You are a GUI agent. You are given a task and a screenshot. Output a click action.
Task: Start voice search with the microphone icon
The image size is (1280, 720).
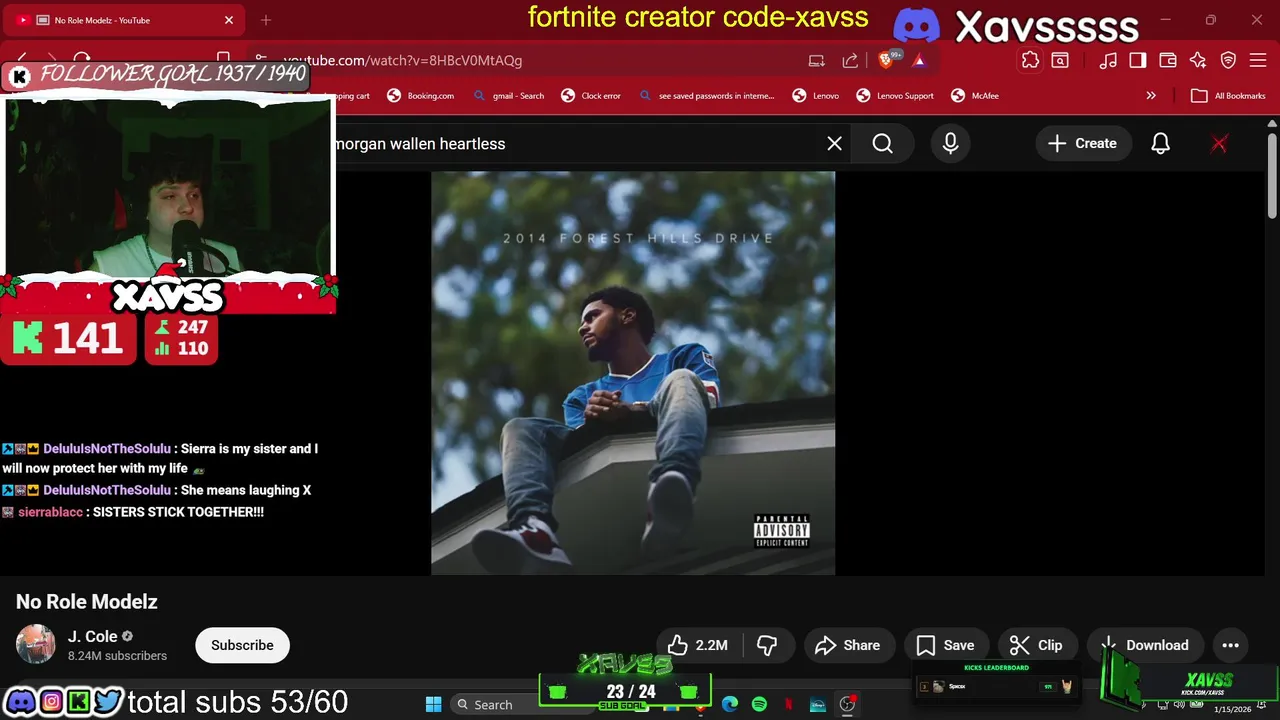950,144
